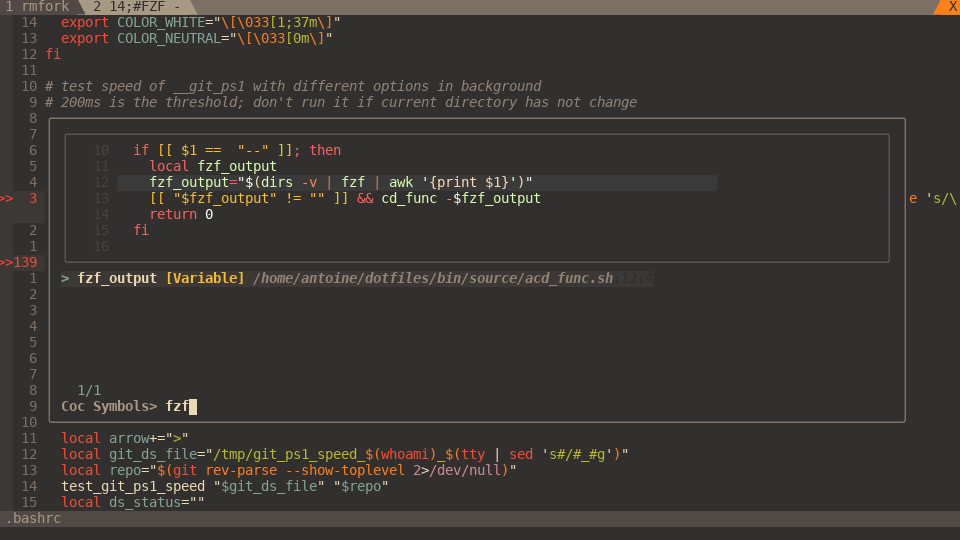Click the '[Variable]' kind label

[x=205, y=279]
